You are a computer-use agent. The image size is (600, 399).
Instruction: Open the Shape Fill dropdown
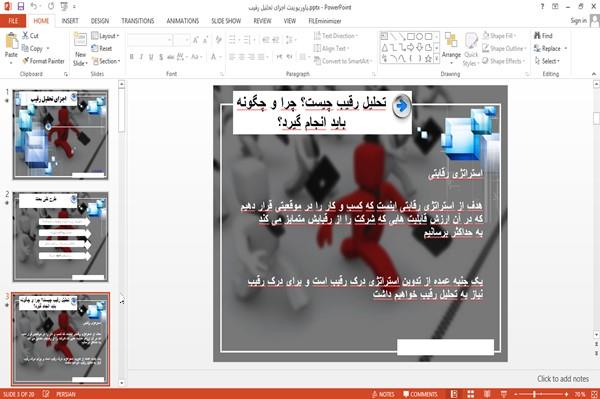pyautogui.click(x=499, y=36)
